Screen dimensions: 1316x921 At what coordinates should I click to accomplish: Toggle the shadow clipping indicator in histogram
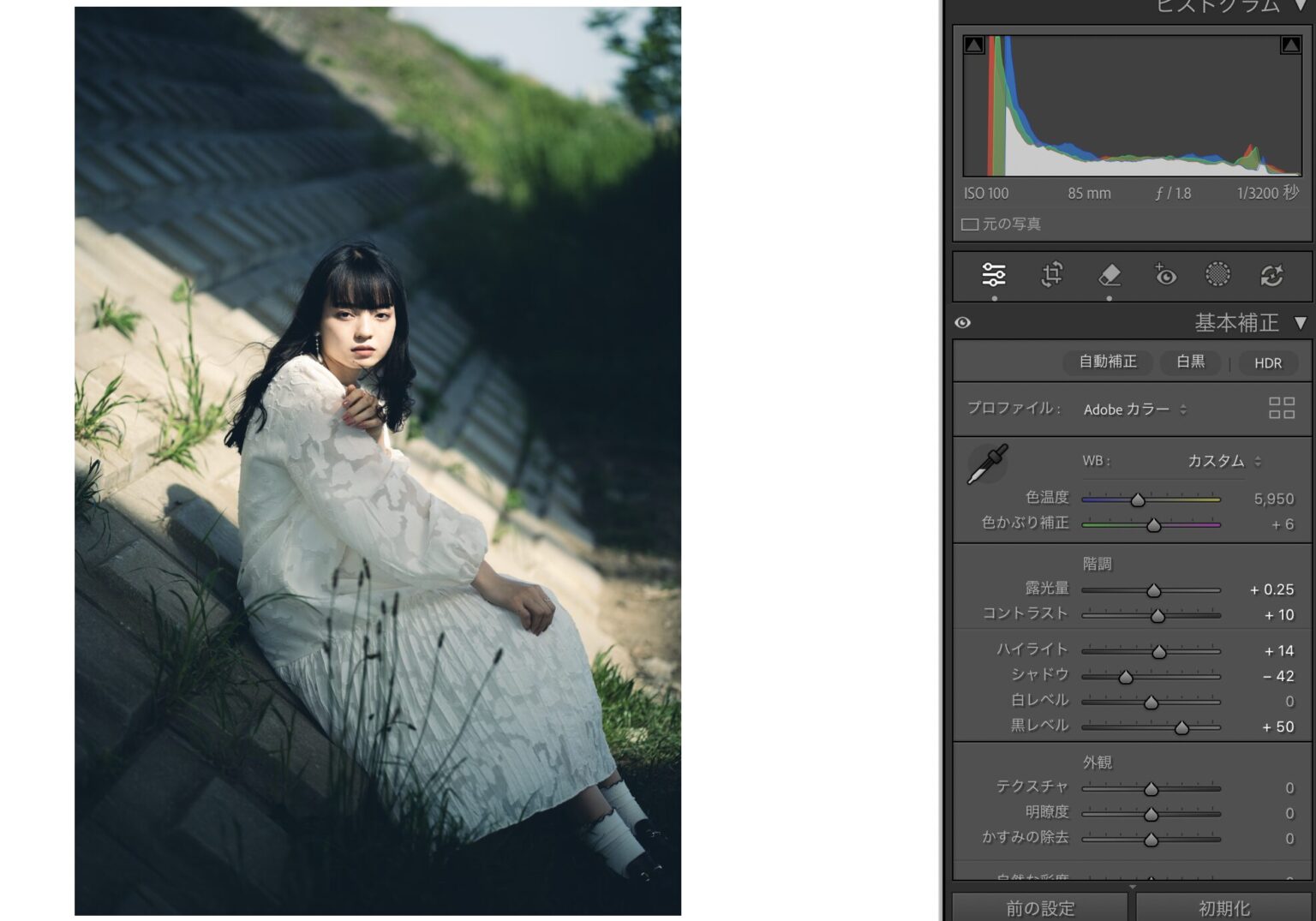pyautogui.click(x=974, y=45)
